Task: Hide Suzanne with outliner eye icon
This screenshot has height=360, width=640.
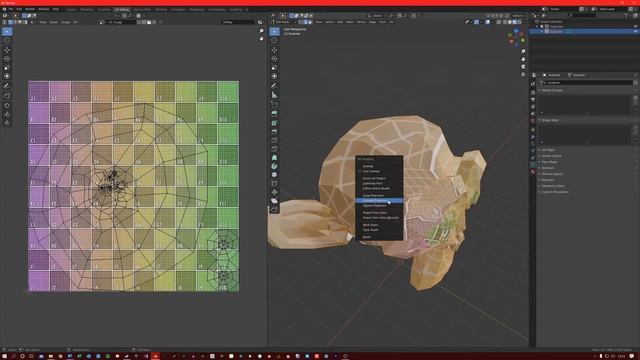Action: [x=635, y=31]
